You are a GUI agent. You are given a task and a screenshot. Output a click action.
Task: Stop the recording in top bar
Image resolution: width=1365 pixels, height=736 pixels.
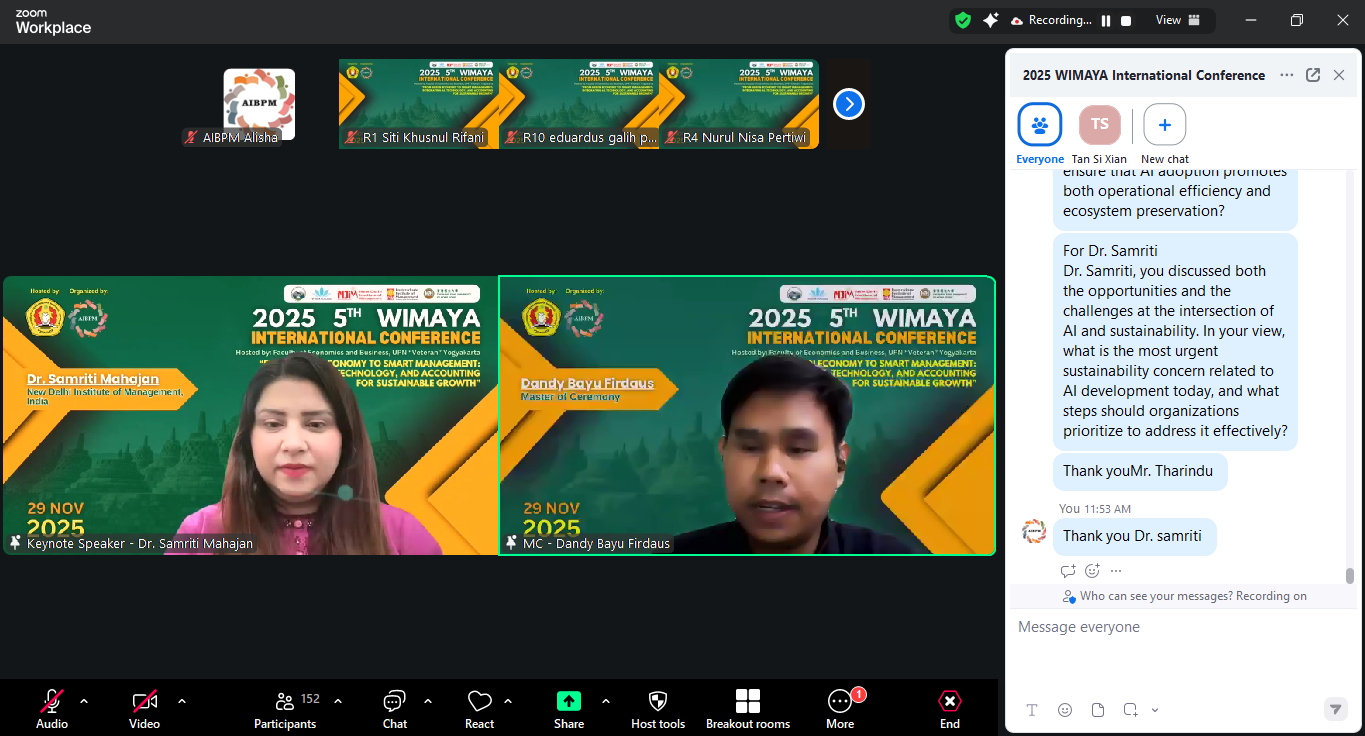click(1126, 20)
